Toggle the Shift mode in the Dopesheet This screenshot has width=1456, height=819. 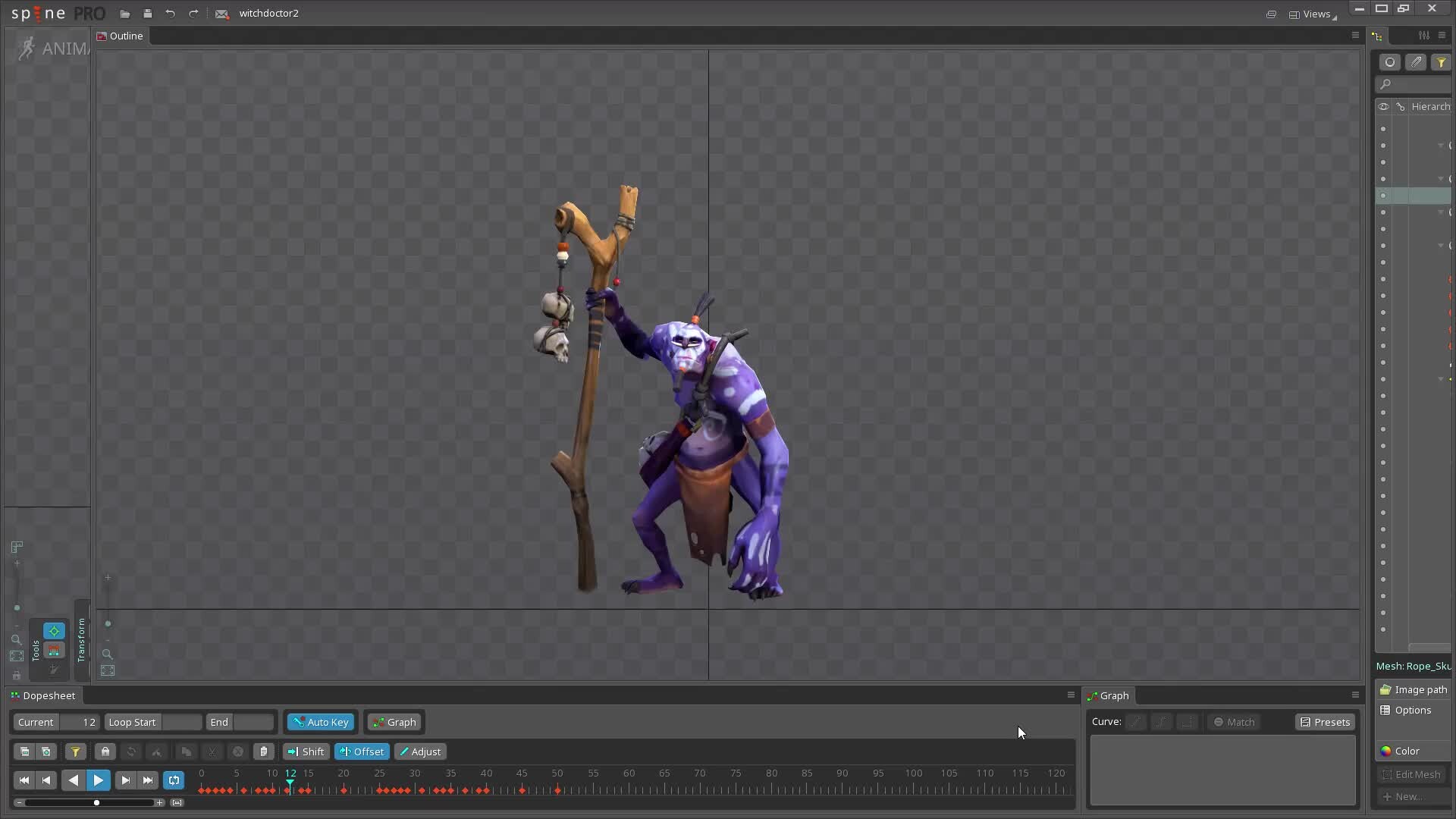point(306,752)
